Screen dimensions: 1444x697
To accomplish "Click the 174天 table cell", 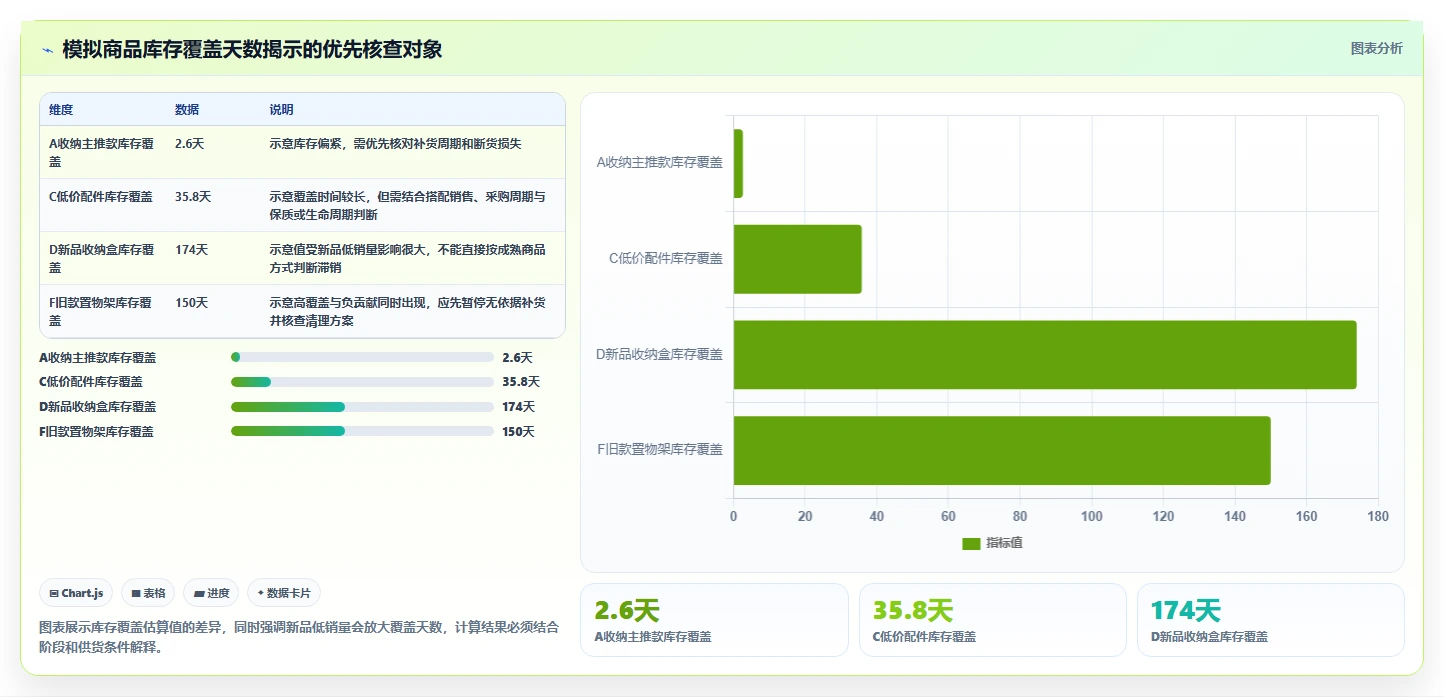I will pyautogui.click(x=191, y=250).
